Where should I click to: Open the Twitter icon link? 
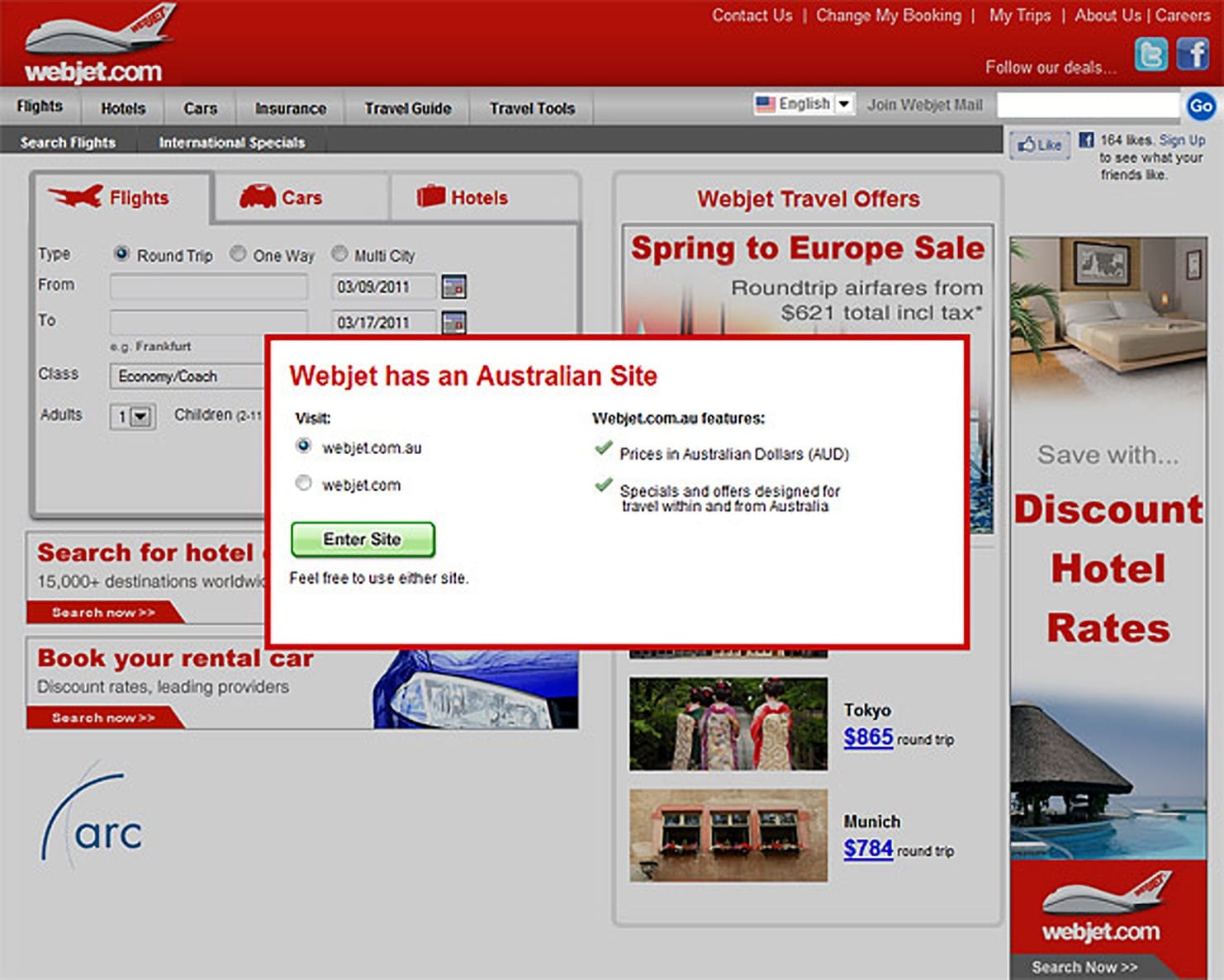pos(1150,55)
